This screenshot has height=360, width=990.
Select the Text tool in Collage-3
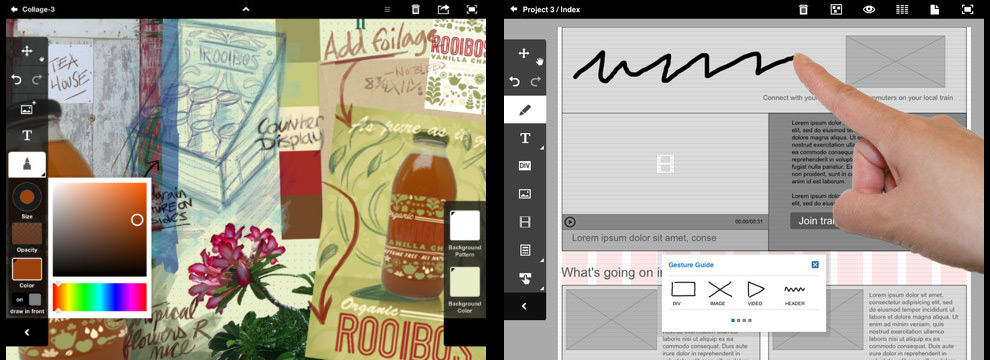pos(27,136)
